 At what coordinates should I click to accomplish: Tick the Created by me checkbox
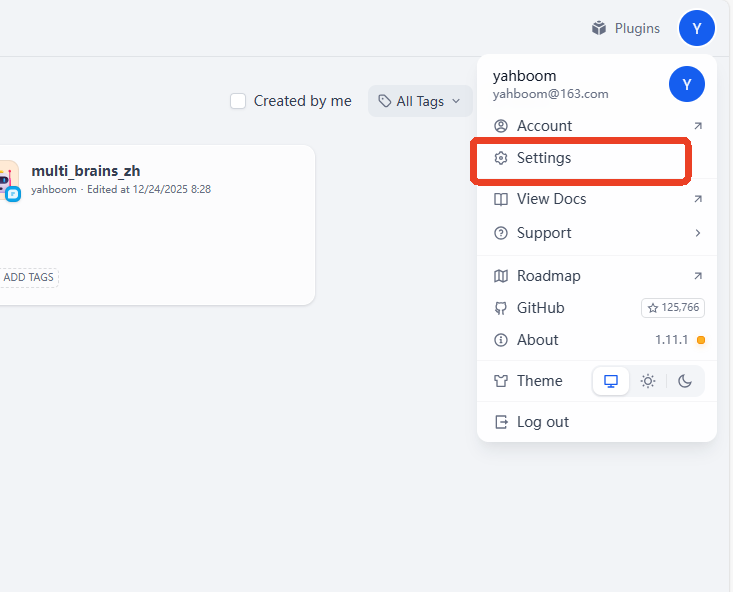238,101
